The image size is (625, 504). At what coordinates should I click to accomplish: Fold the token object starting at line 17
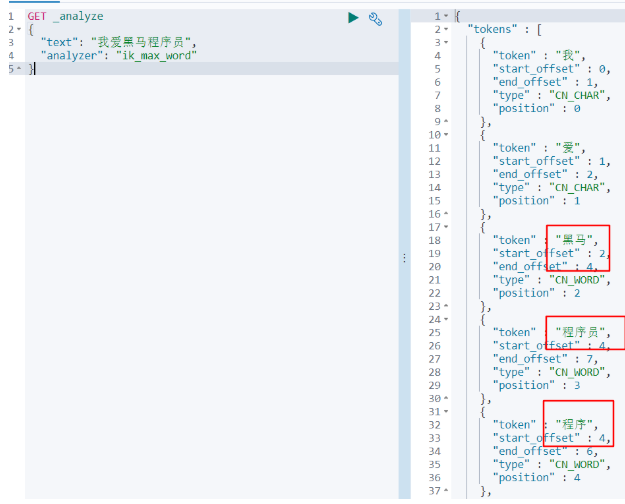pyautogui.click(x=446, y=227)
